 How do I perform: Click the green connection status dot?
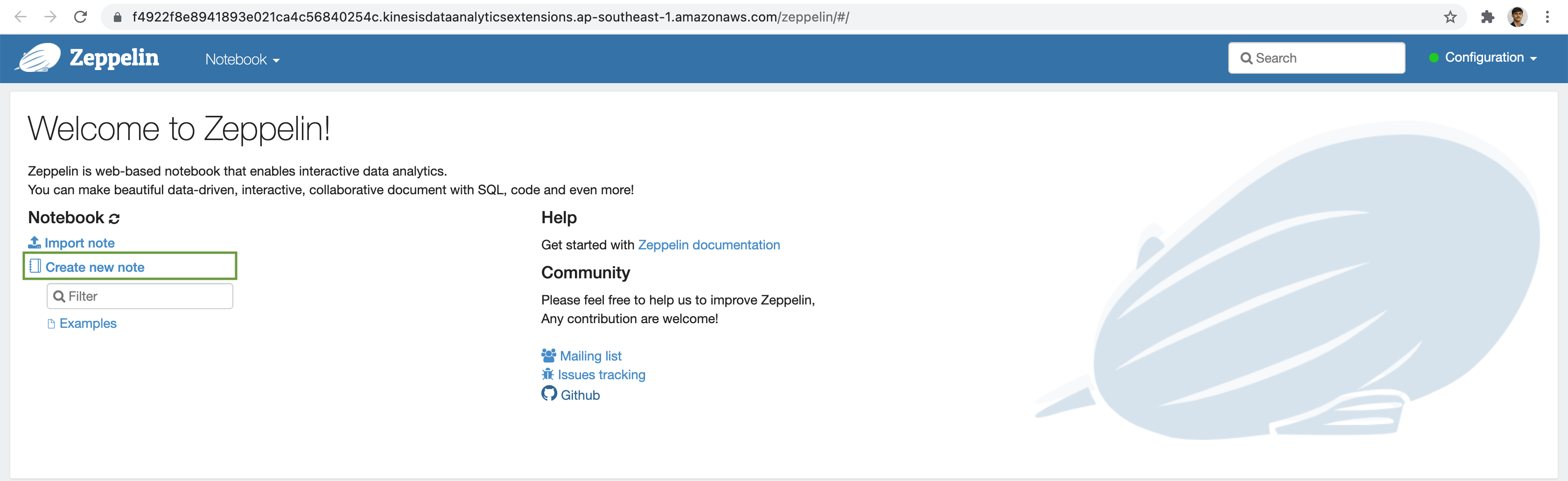(1434, 57)
